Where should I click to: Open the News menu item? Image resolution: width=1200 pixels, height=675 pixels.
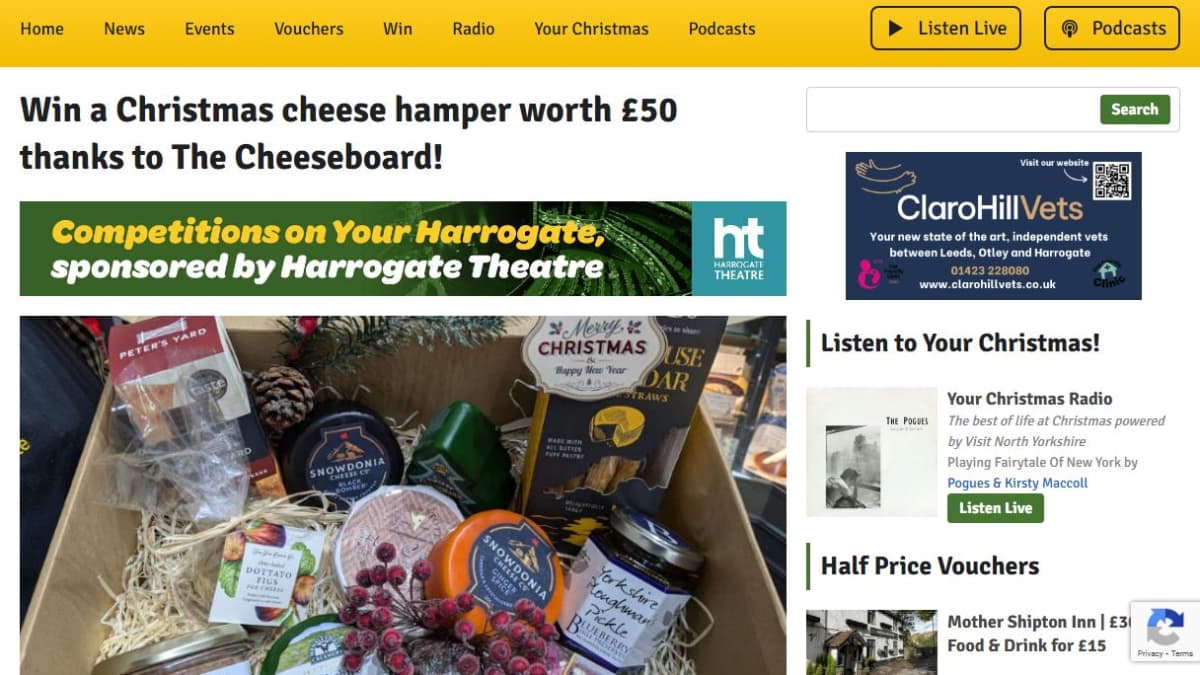124,28
